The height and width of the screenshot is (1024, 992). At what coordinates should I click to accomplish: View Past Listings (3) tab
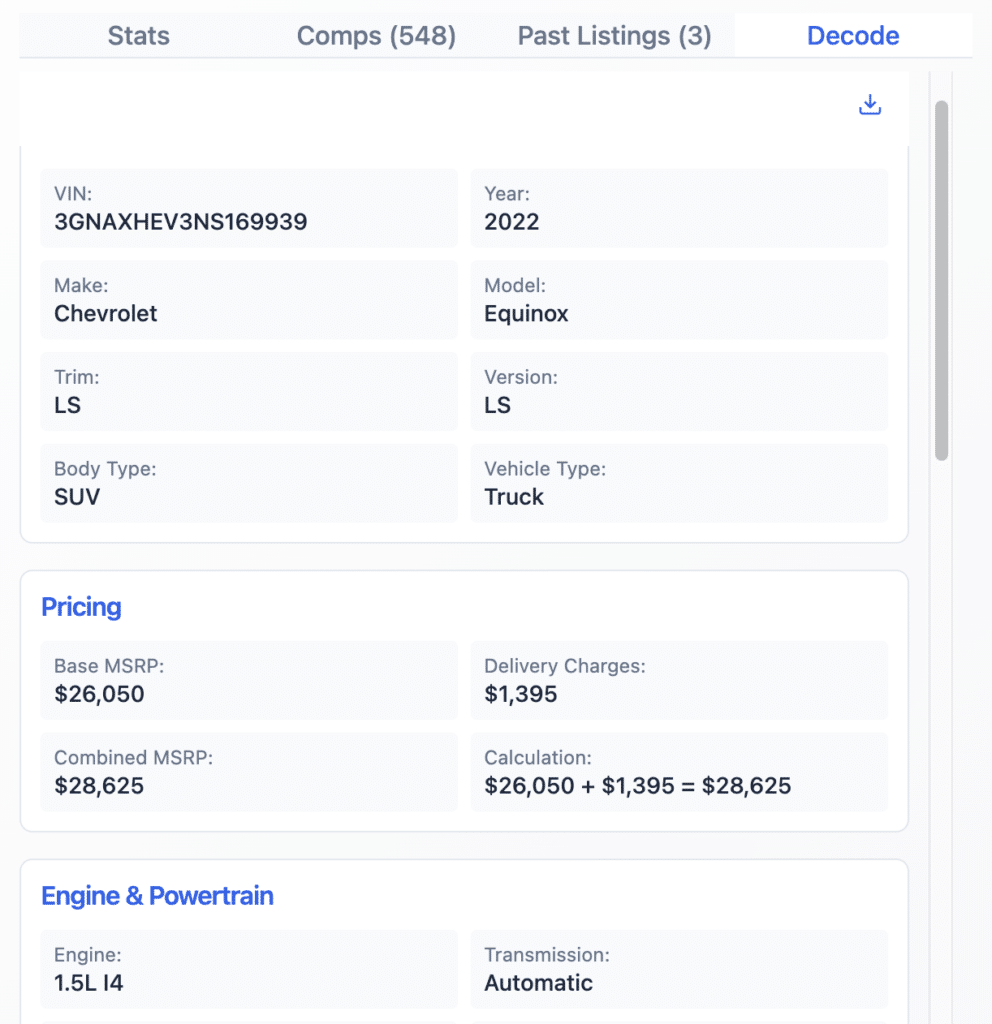point(613,35)
